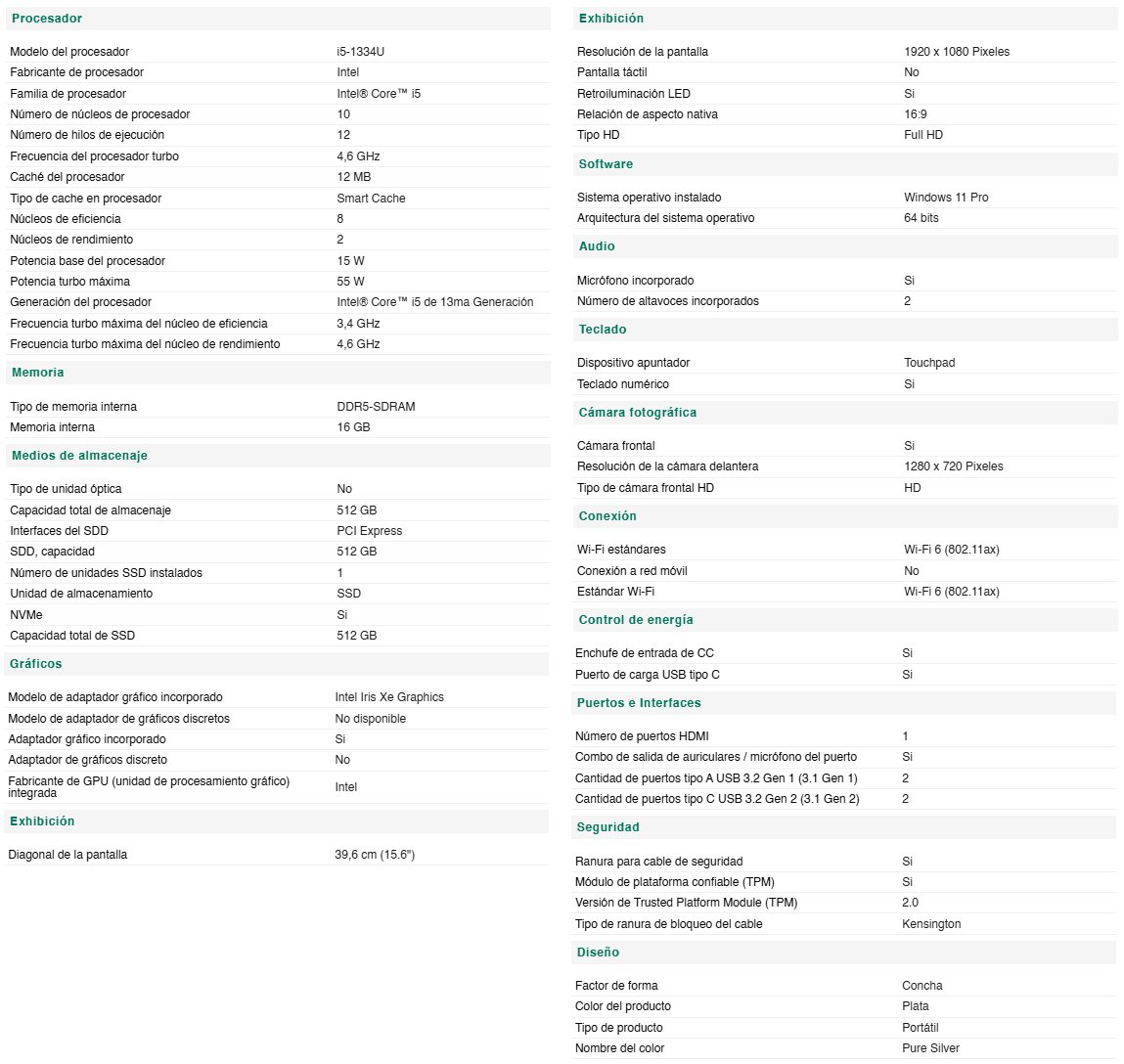Select the DDR5-SDRAM memory type value
The width and height of the screenshot is (1124, 1064).
(377, 407)
